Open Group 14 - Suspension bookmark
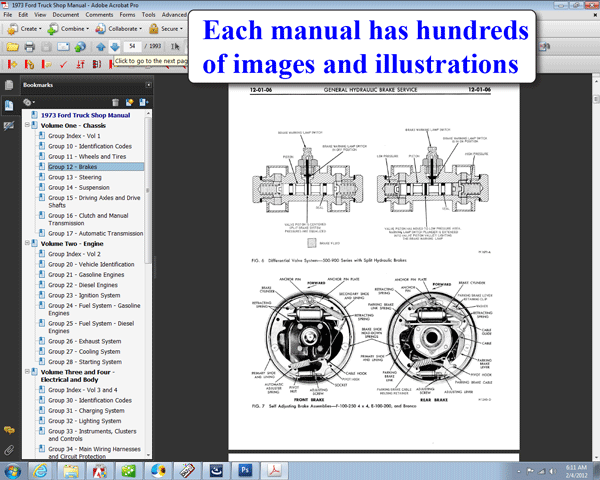Image resolution: width=600 pixels, height=480 pixels. [x=79, y=188]
